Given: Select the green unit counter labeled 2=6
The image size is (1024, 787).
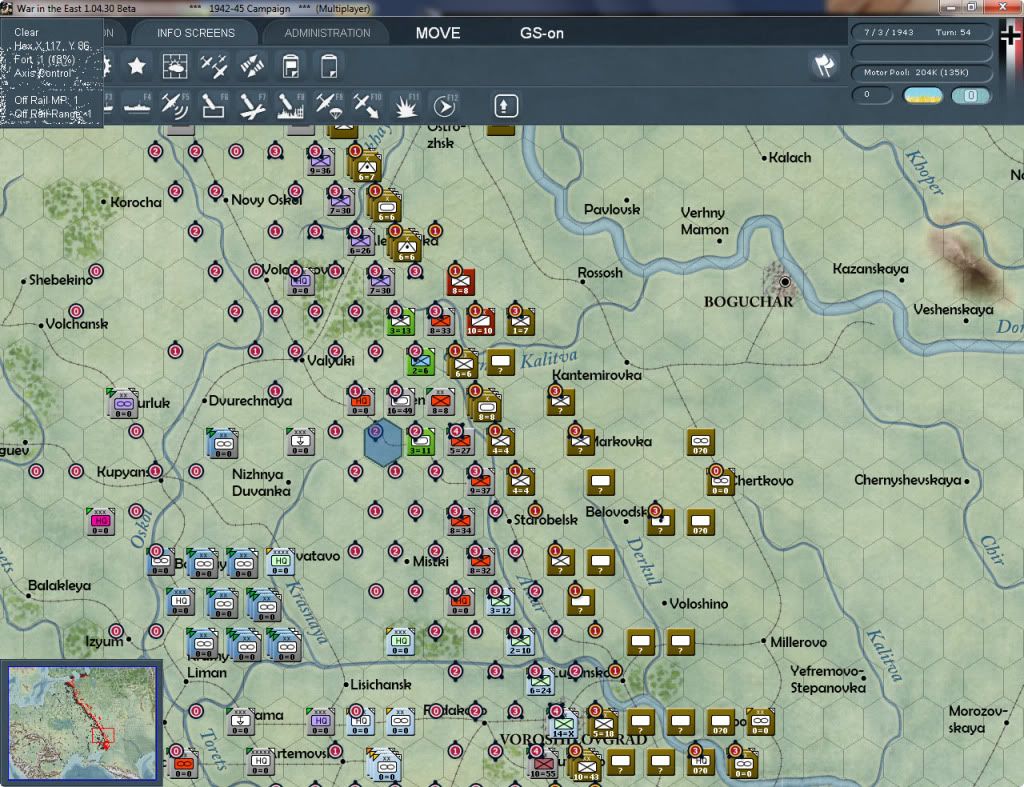Looking at the screenshot, I should pos(421,361).
